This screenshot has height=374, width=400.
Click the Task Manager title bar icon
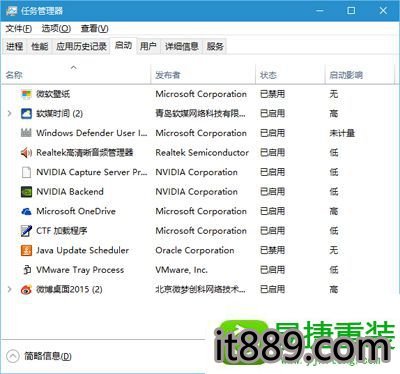12,11
